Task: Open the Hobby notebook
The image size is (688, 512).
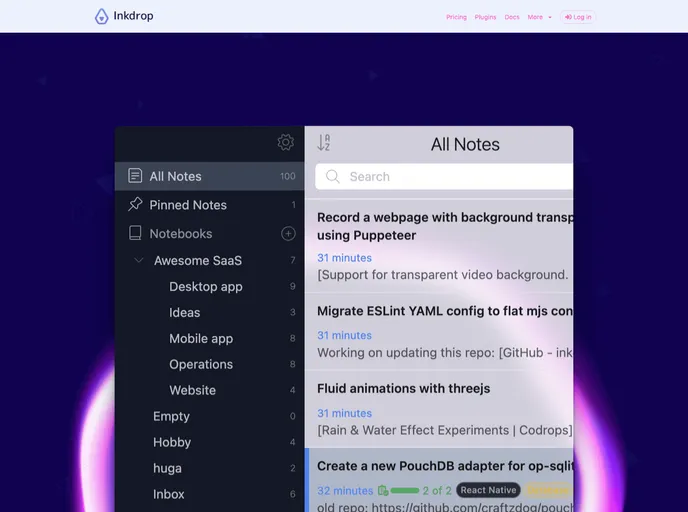Action: 209,442
